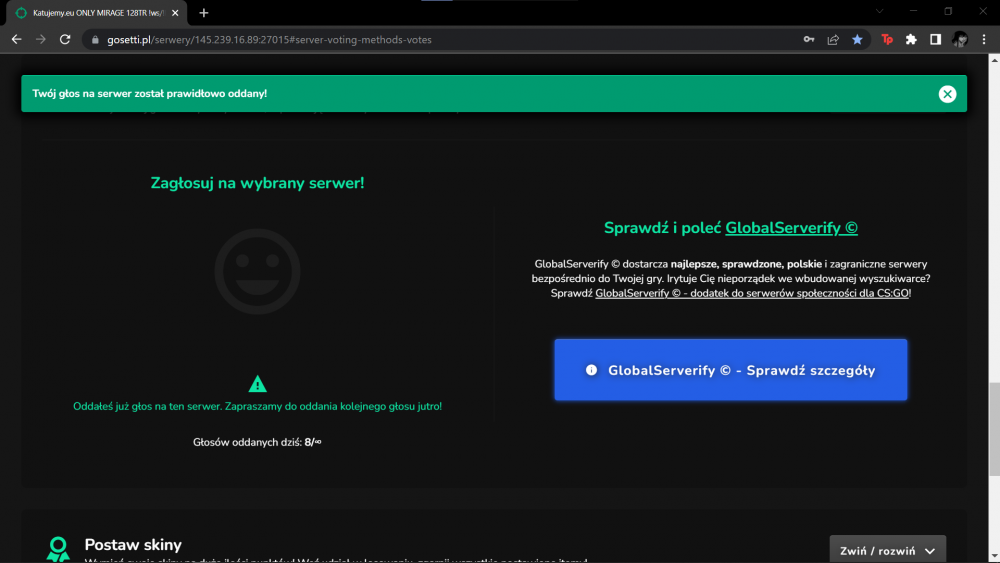Click the smiley face vote icon
The height and width of the screenshot is (563, 1000).
tap(257, 272)
